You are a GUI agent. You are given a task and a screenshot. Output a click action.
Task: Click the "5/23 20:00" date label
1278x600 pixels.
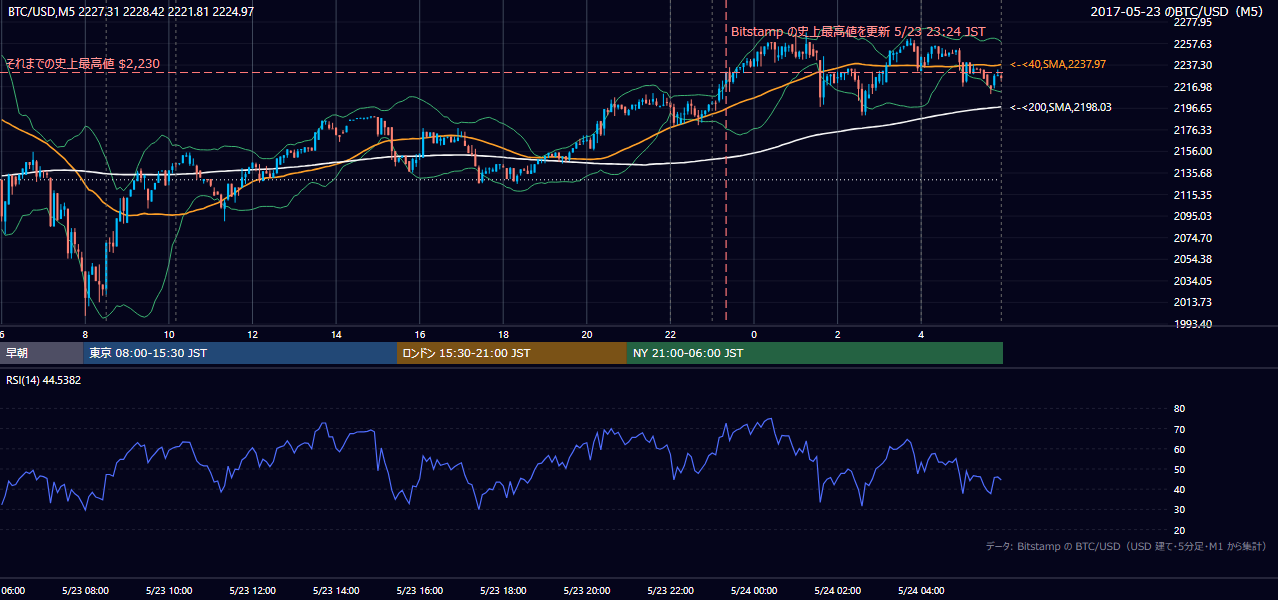coord(586,590)
